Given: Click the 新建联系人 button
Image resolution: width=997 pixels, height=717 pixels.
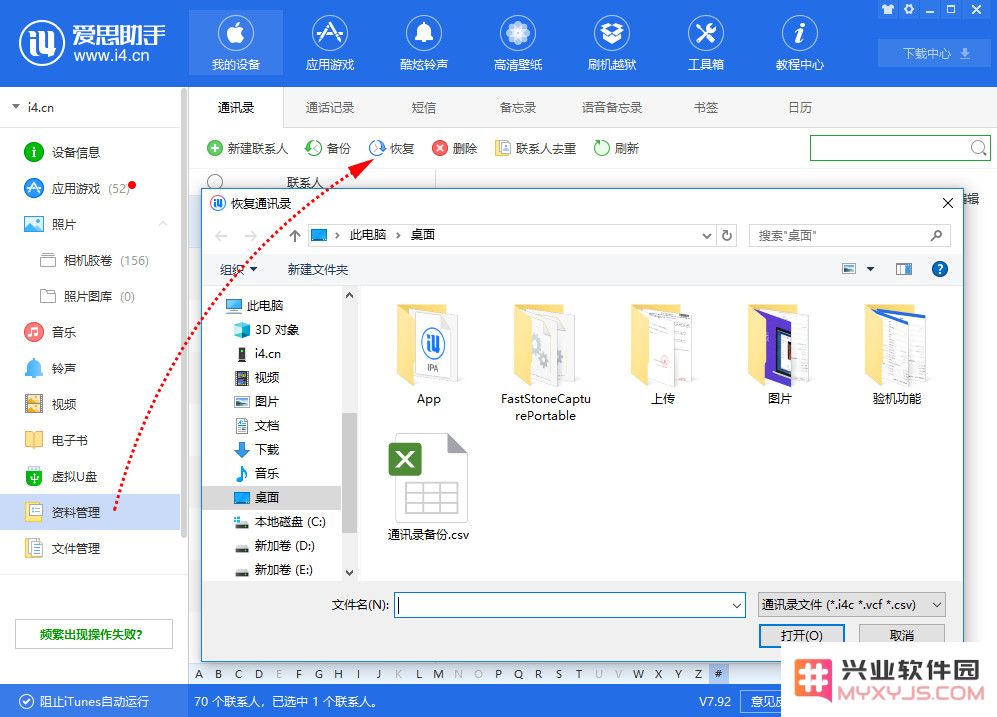Looking at the screenshot, I should 247,148.
